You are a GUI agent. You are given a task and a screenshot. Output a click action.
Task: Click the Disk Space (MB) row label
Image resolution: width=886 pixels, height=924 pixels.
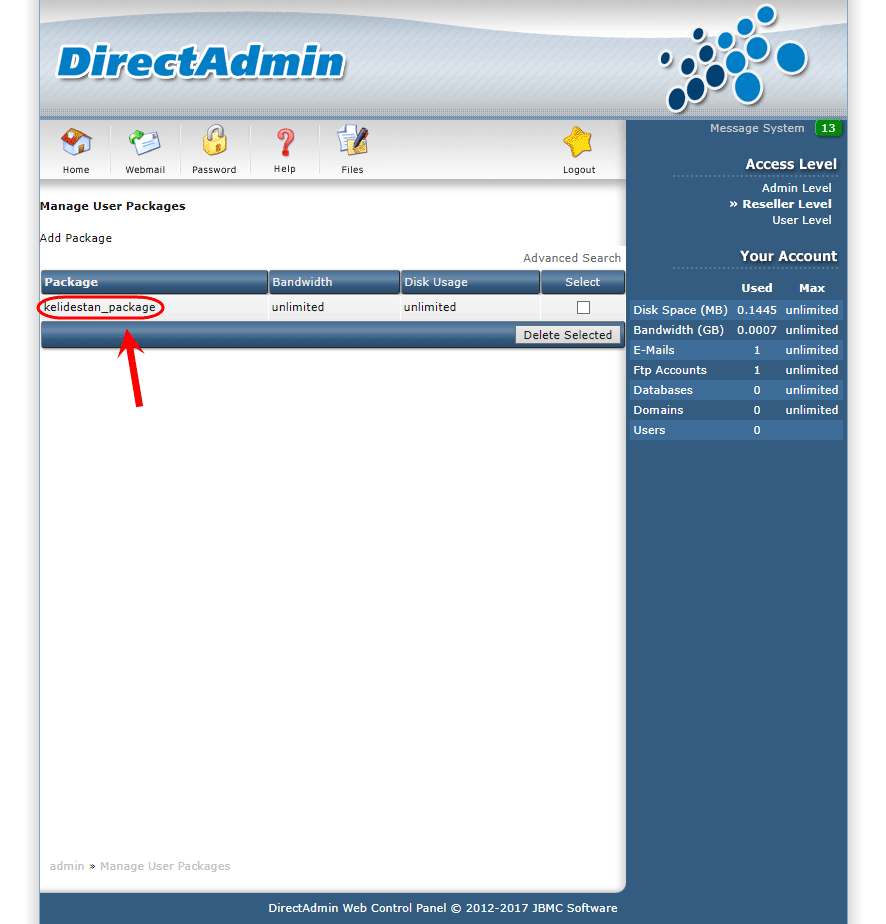[x=680, y=310]
